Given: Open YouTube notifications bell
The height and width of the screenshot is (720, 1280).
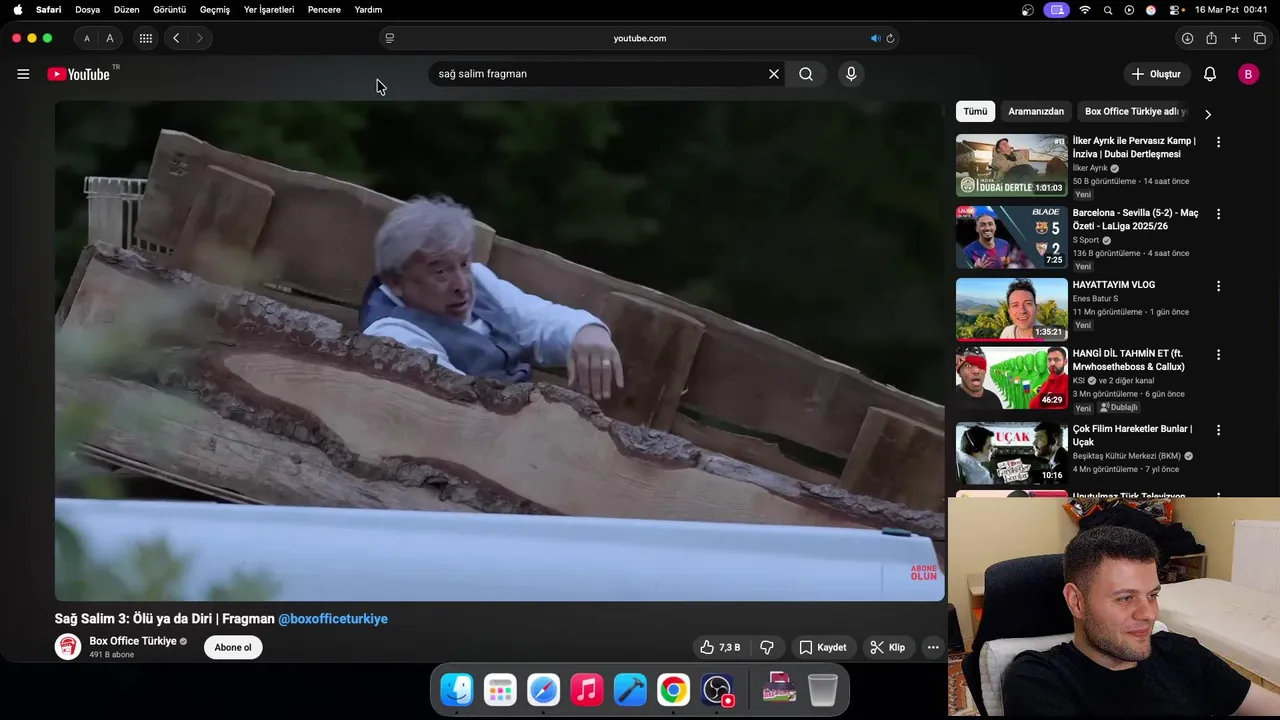Looking at the screenshot, I should coord(1210,74).
